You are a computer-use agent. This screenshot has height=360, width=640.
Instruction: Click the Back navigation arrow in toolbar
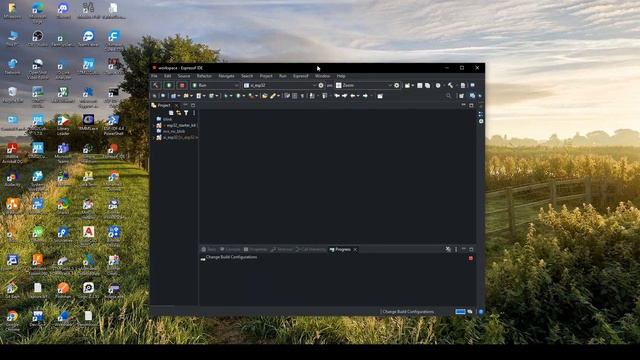click(353, 96)
